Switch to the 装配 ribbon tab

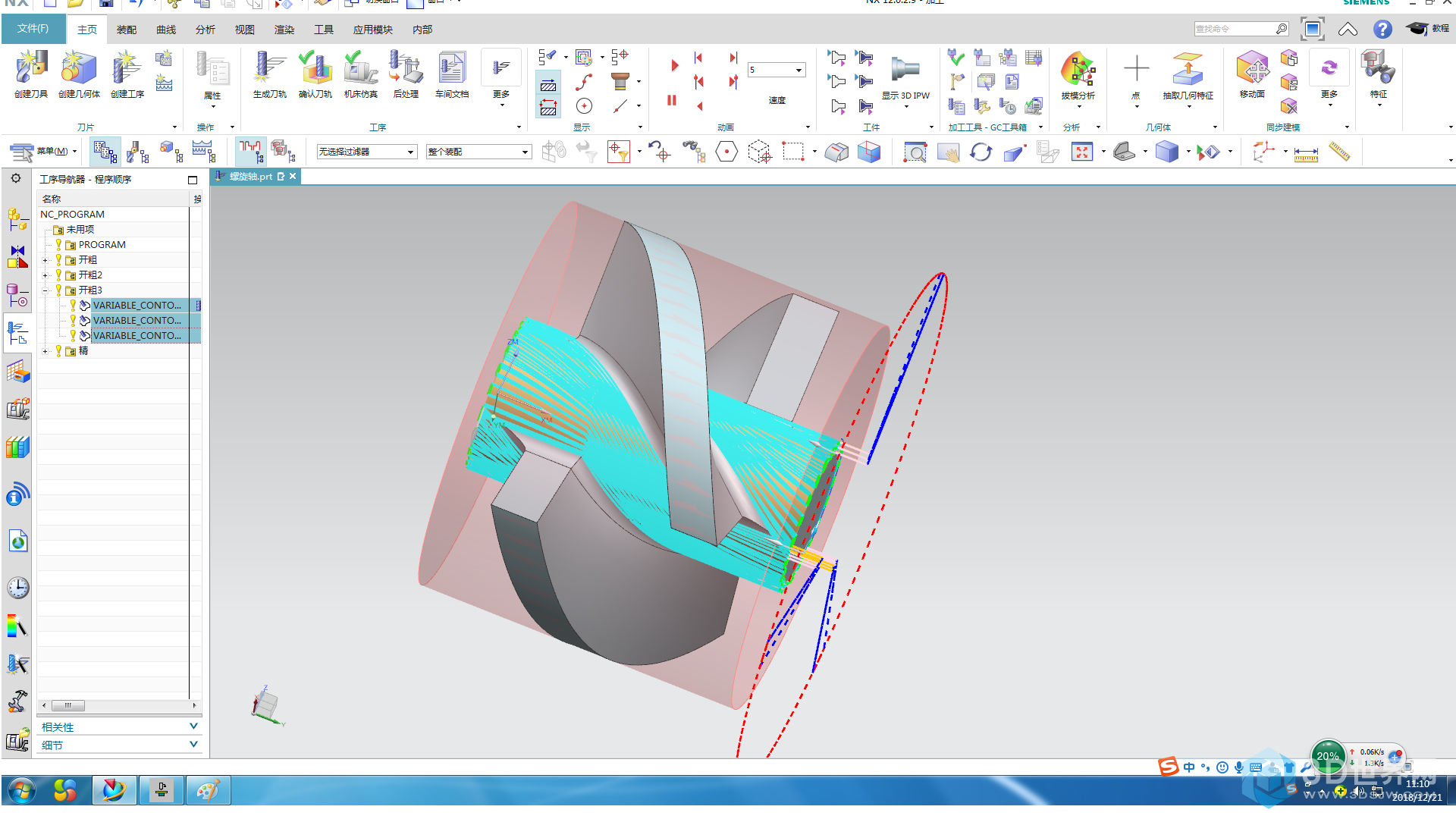127,30
